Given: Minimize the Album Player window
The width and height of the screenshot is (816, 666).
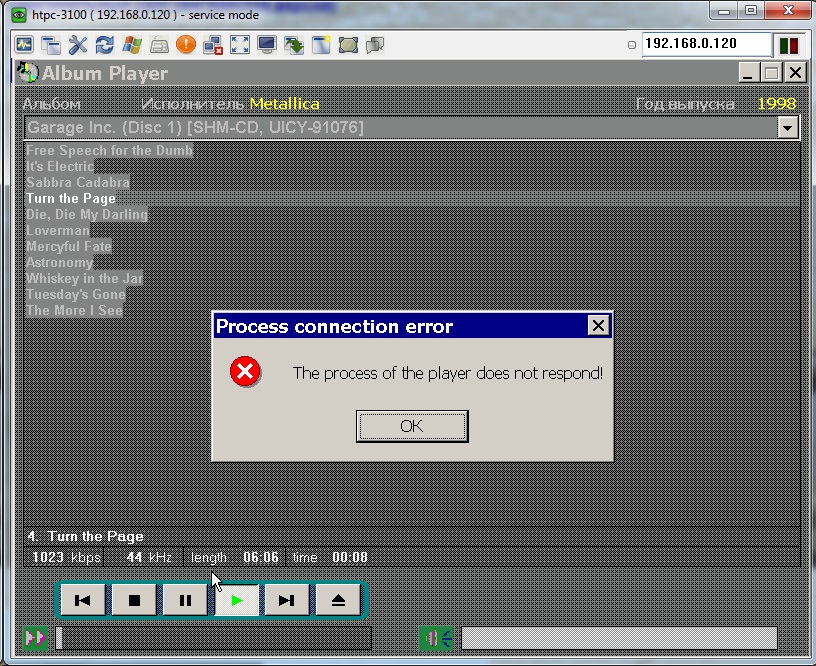Looking at the screenshot, I should (748, 73).
